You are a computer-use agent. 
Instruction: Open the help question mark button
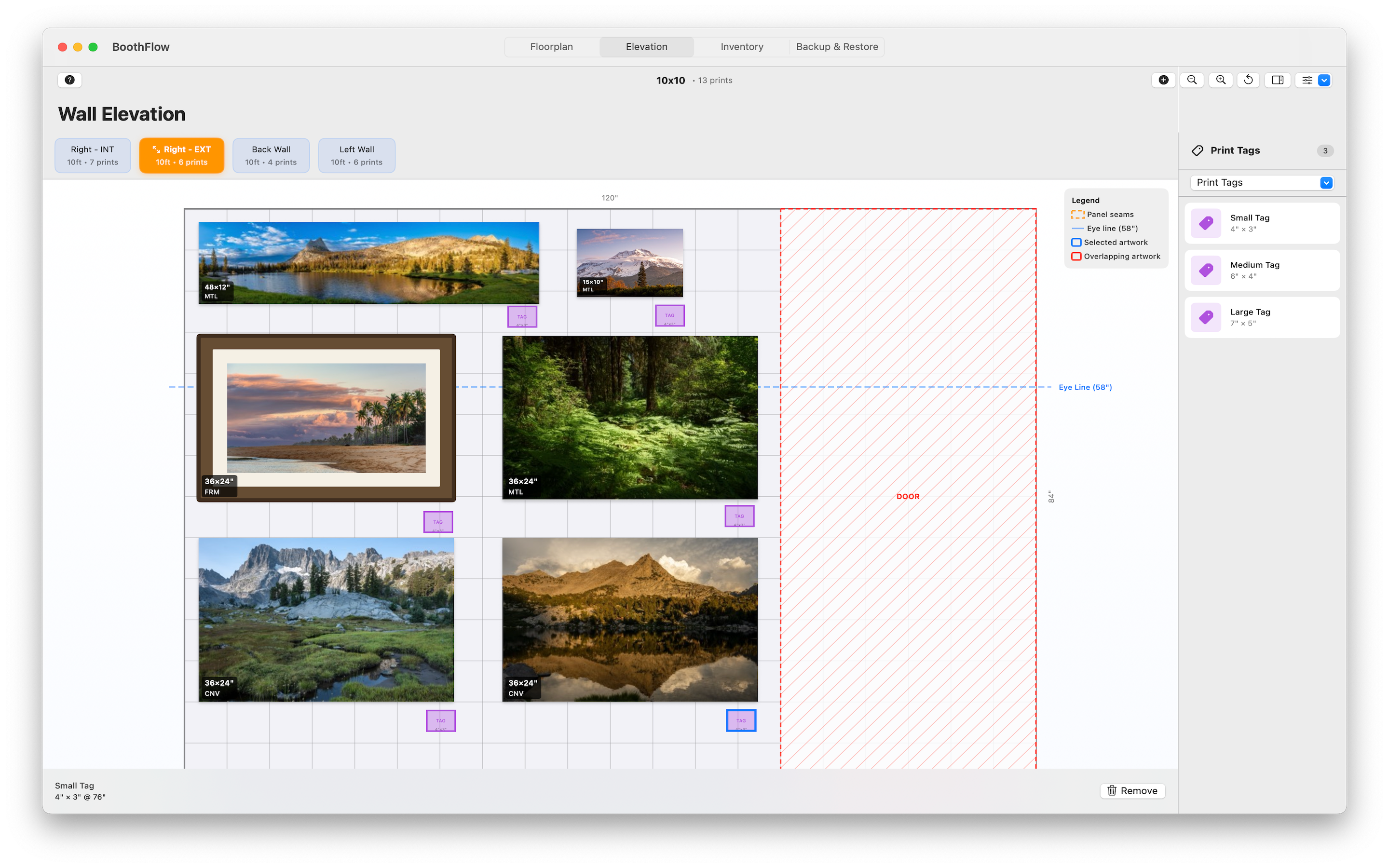(x=69, y=80)
